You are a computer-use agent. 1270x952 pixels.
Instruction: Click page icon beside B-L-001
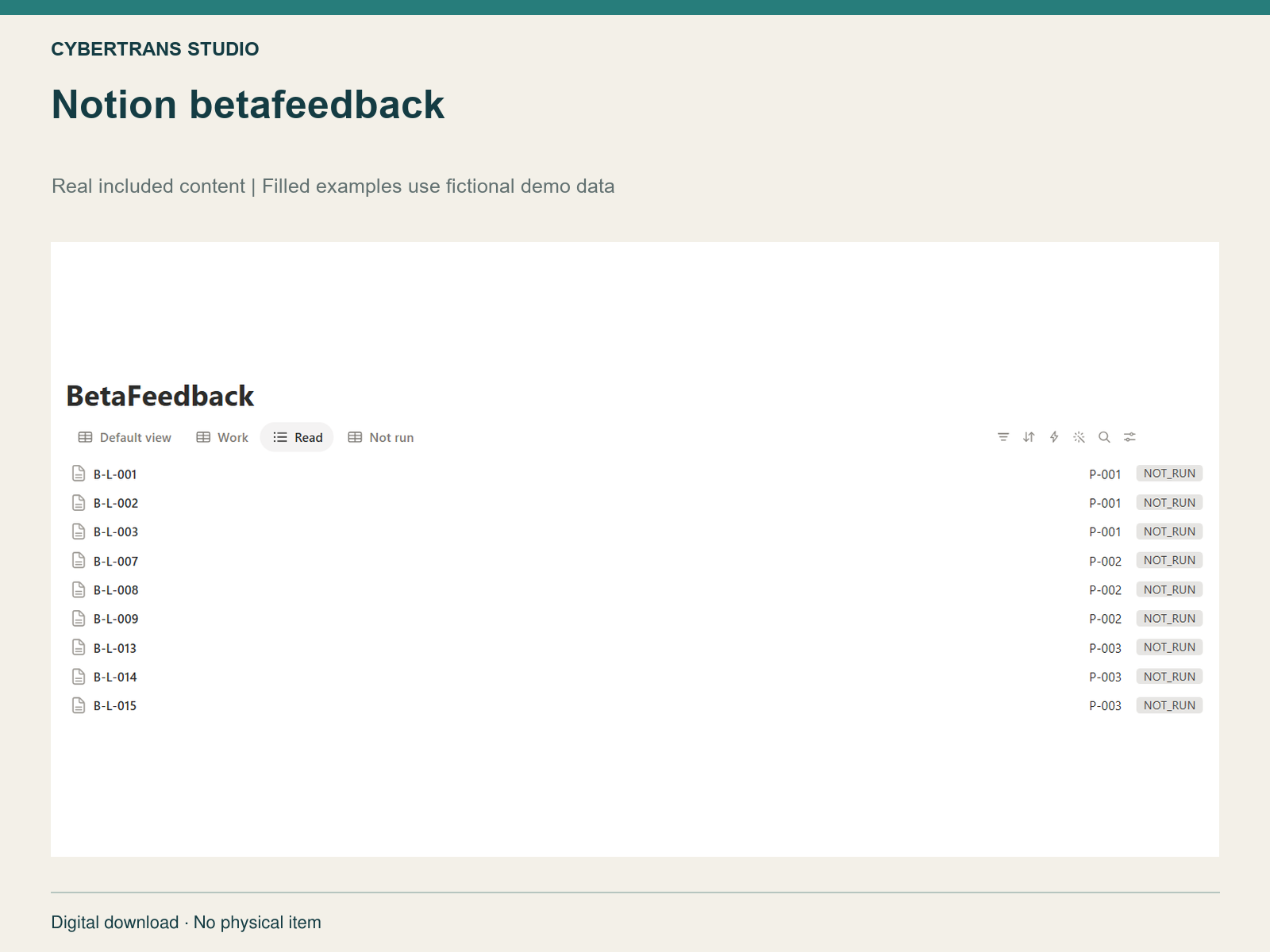(x=79, y=474)
